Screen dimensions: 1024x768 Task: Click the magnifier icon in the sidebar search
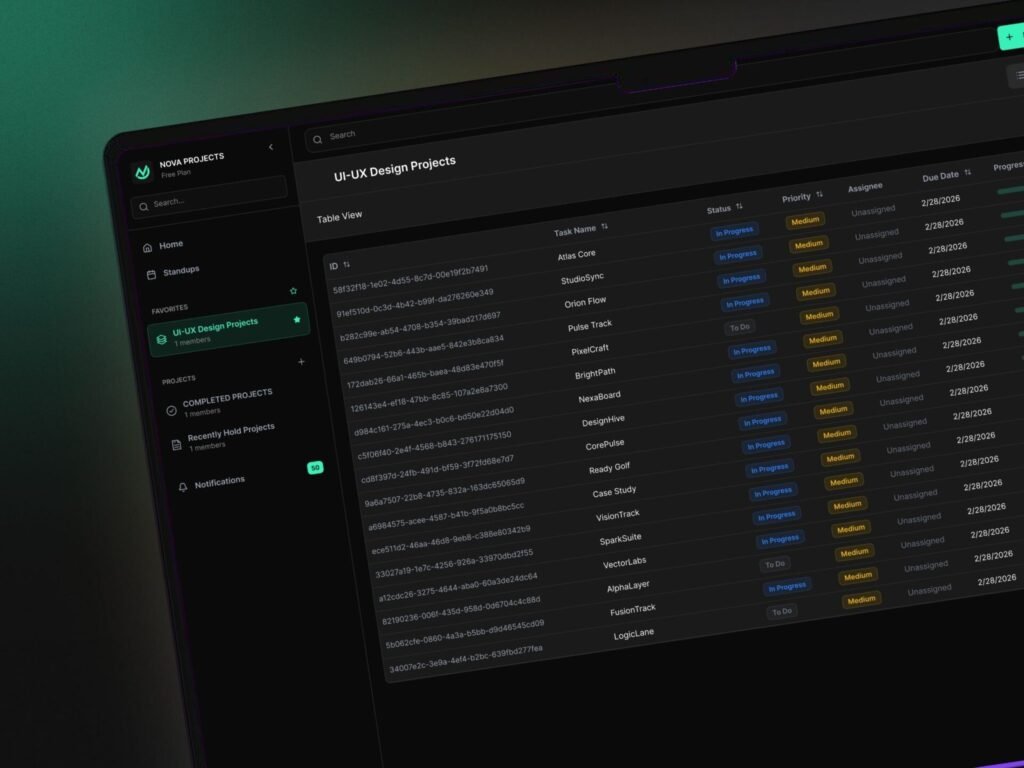(144, 207)
